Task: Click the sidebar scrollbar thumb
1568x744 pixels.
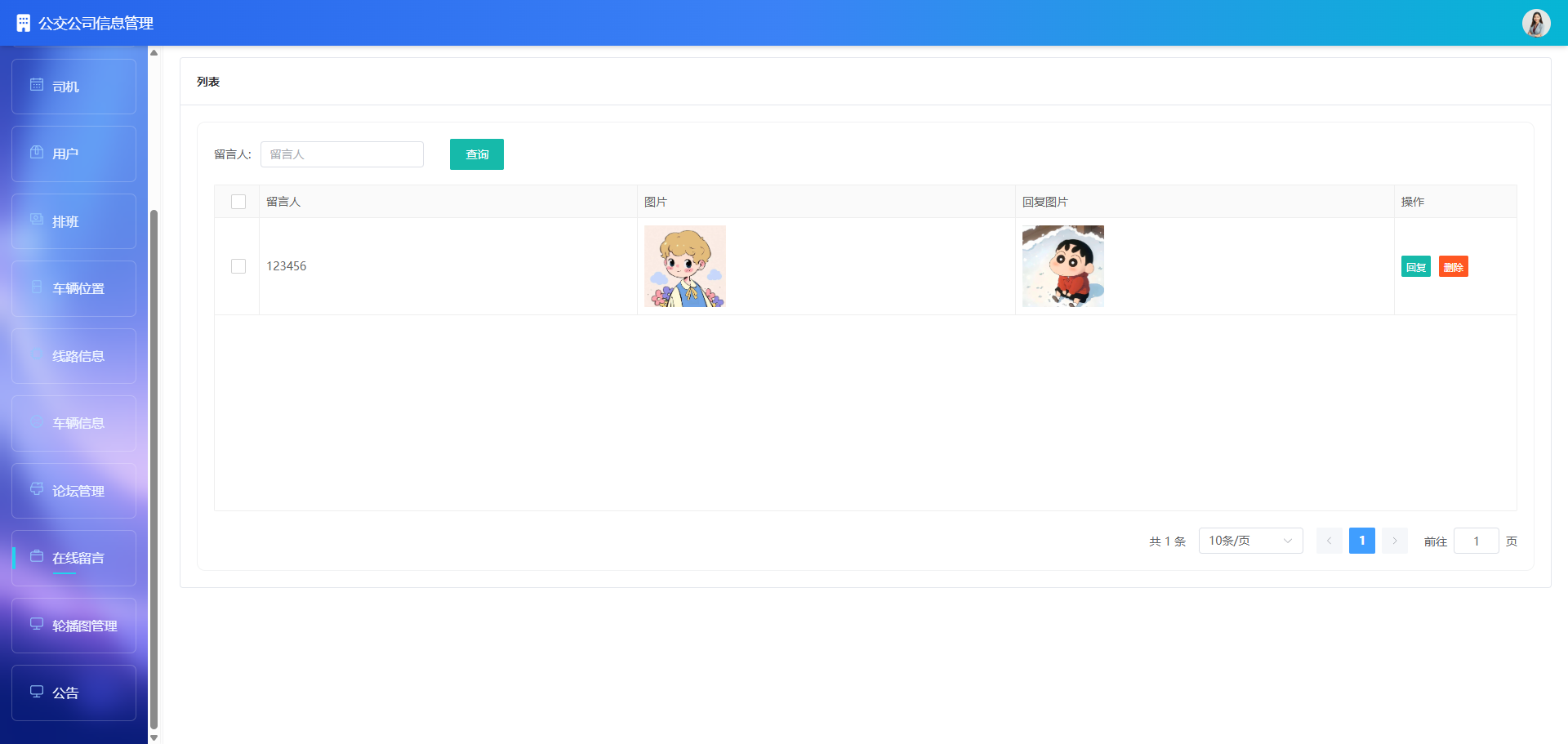Action: point(154,470)
